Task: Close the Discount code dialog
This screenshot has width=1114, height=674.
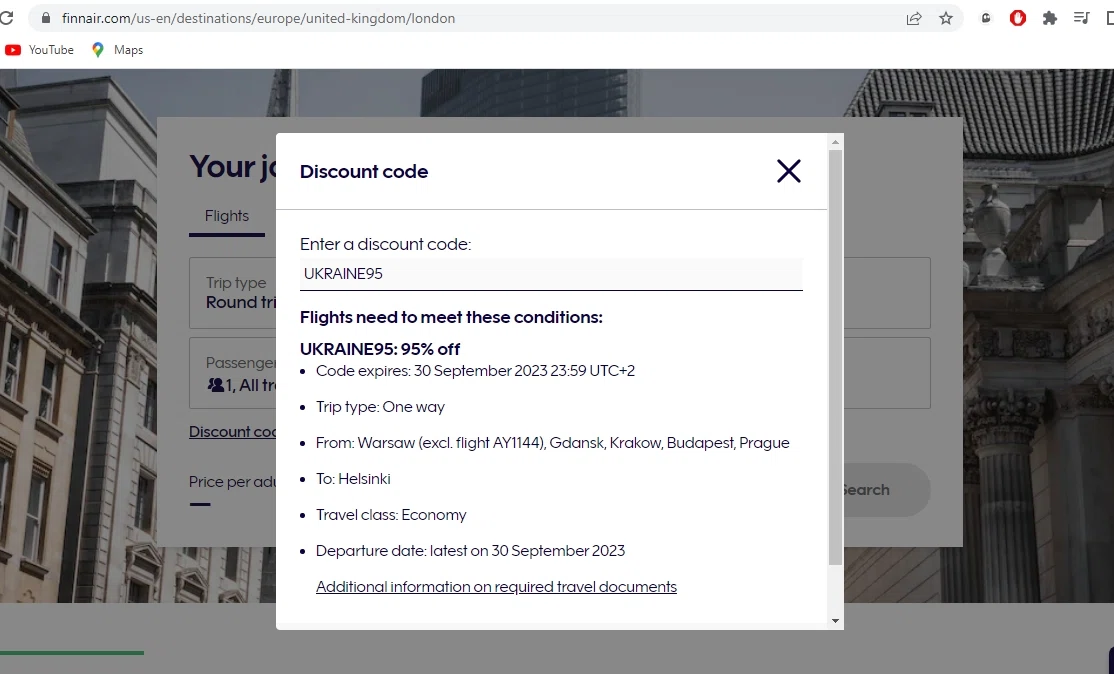Action: 789,171
